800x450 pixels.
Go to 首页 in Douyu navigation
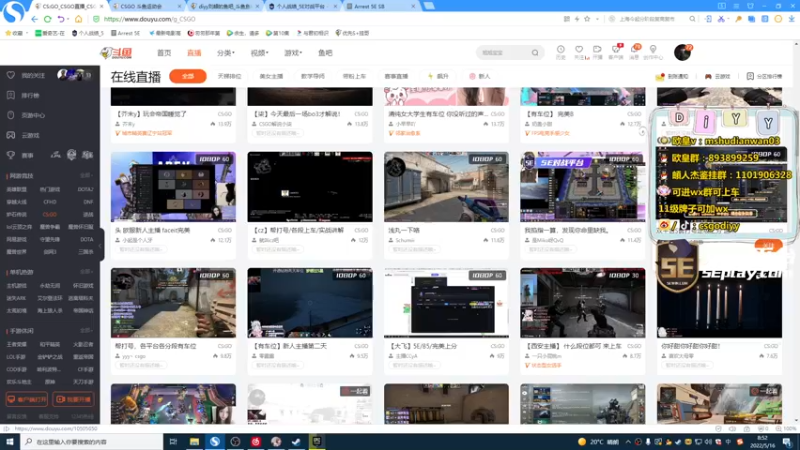[x=164, y=53]
